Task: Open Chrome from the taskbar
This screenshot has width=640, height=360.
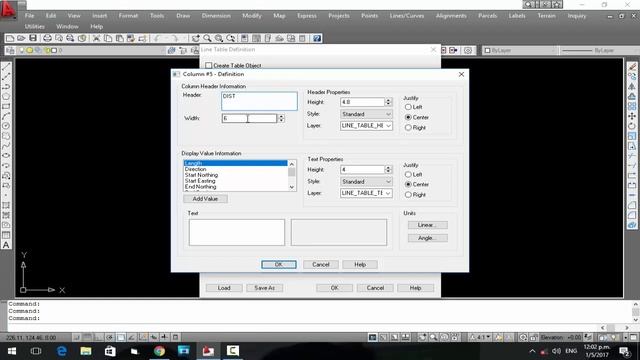Action: pyautogui.click(x=160, y=351)
